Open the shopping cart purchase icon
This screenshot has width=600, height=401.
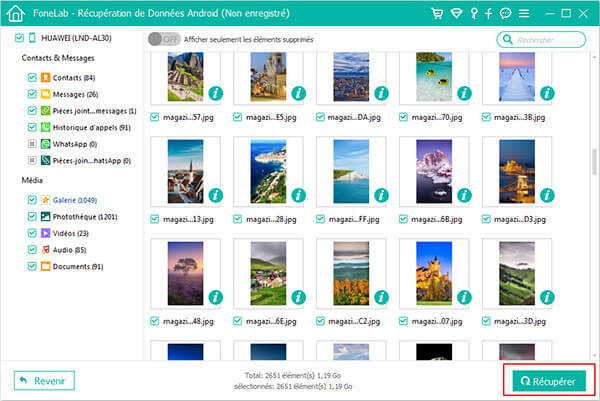click(x=437, y=13)
